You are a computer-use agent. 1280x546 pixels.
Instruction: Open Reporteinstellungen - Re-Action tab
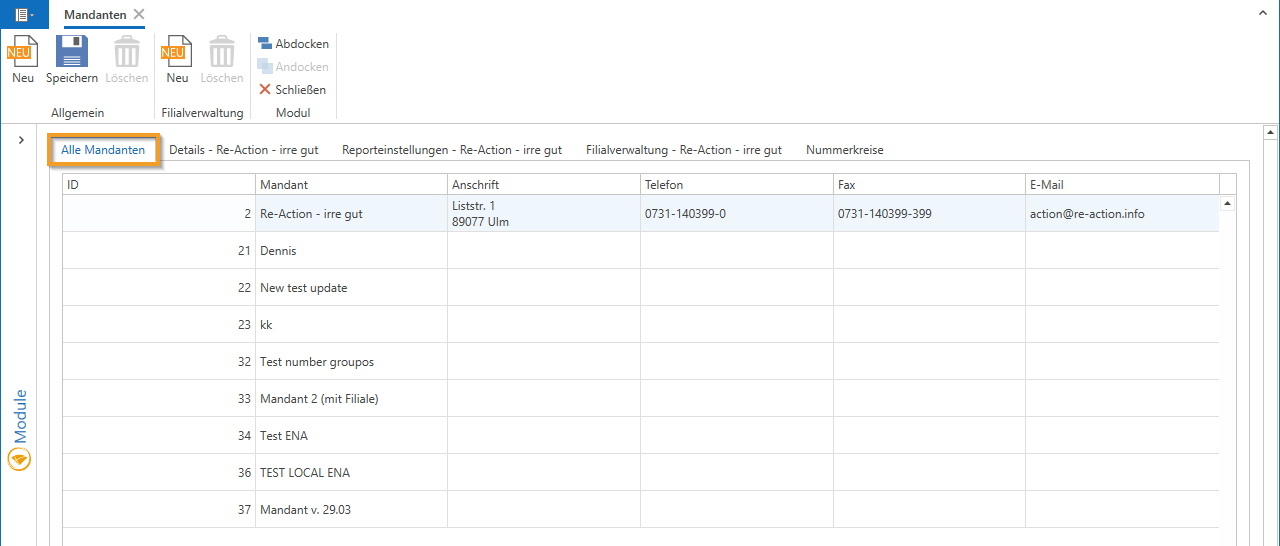tap(451, 150)
